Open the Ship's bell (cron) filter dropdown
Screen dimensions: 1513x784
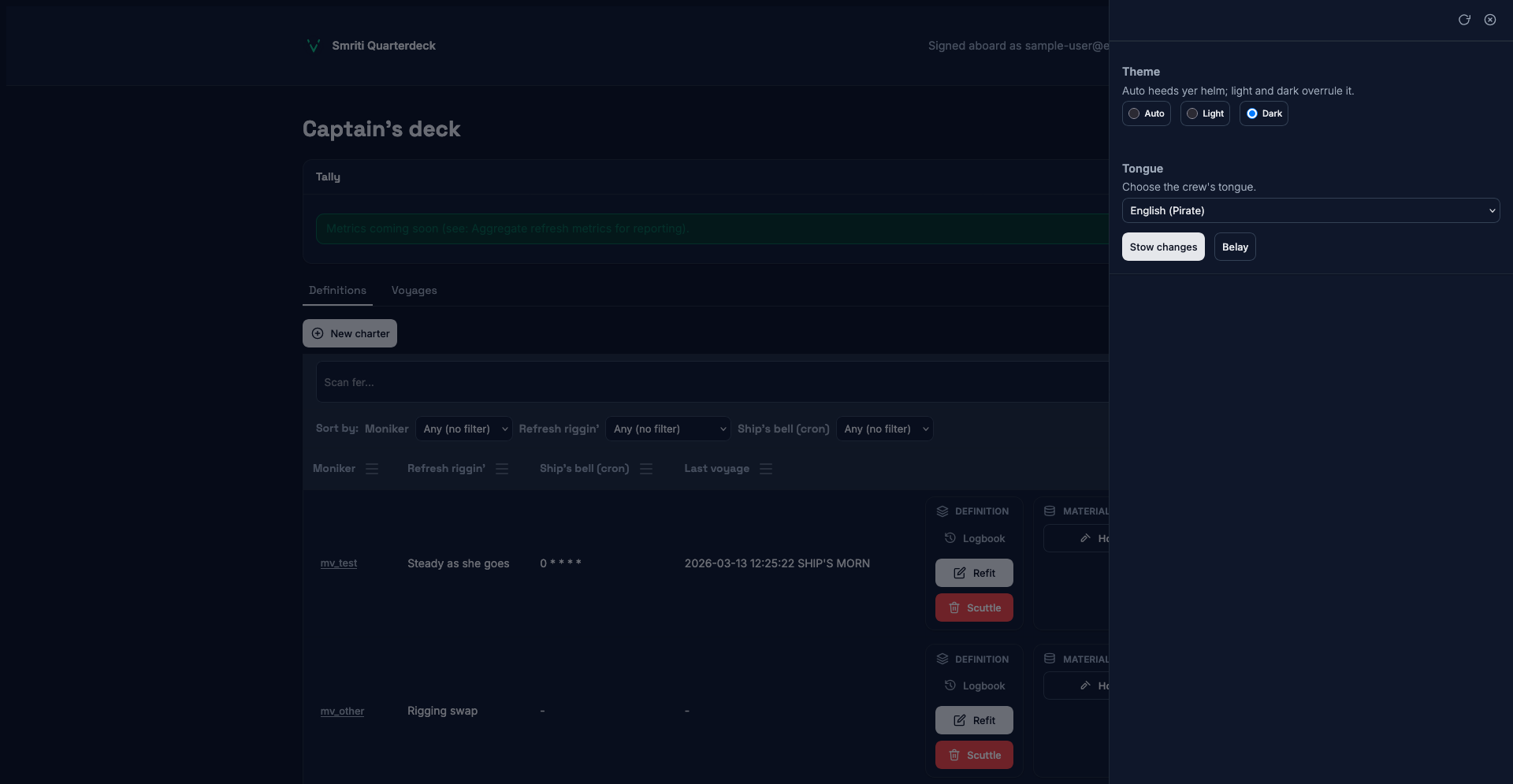pos(884,429)
